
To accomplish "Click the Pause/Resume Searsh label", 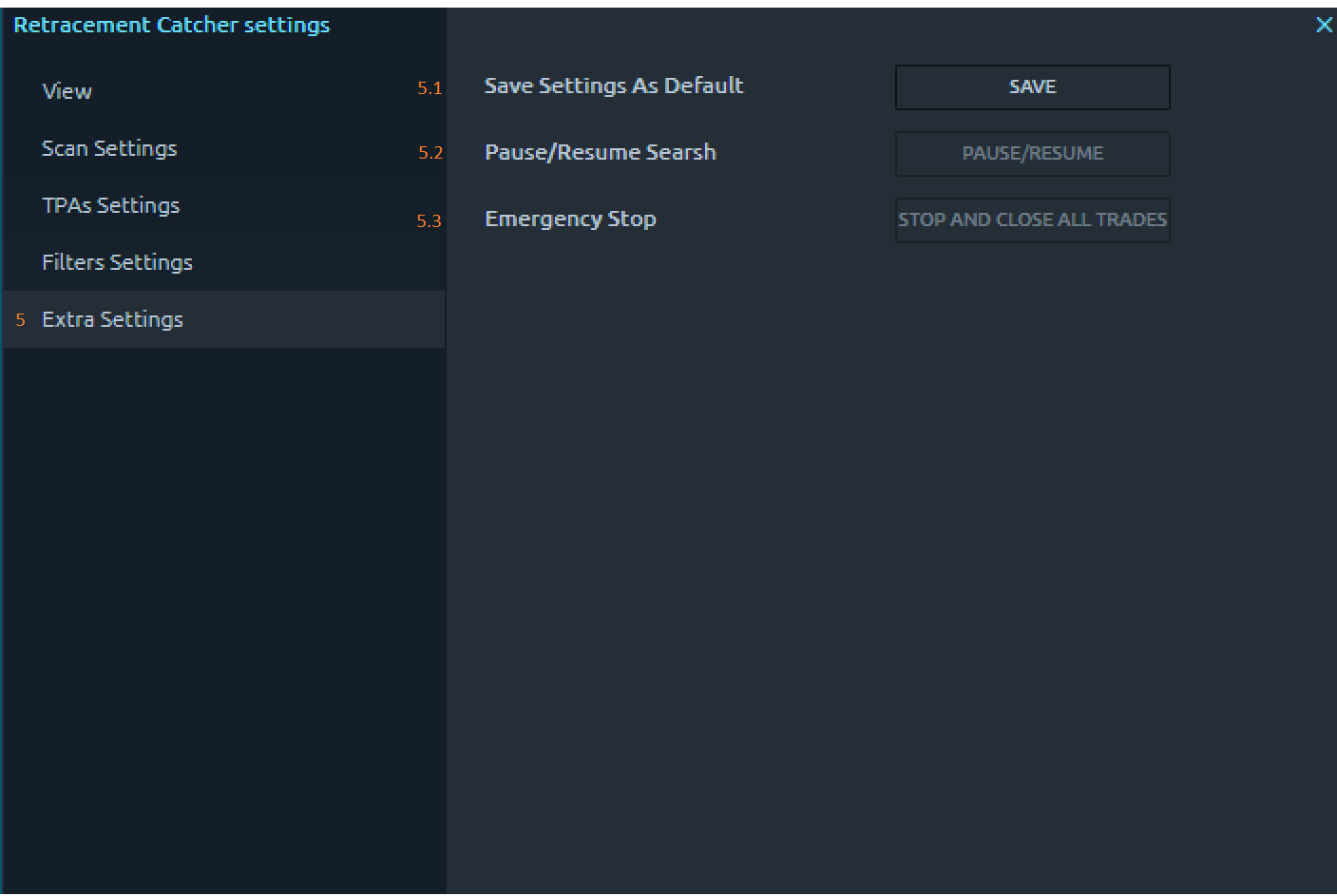I will pos(600,152).
